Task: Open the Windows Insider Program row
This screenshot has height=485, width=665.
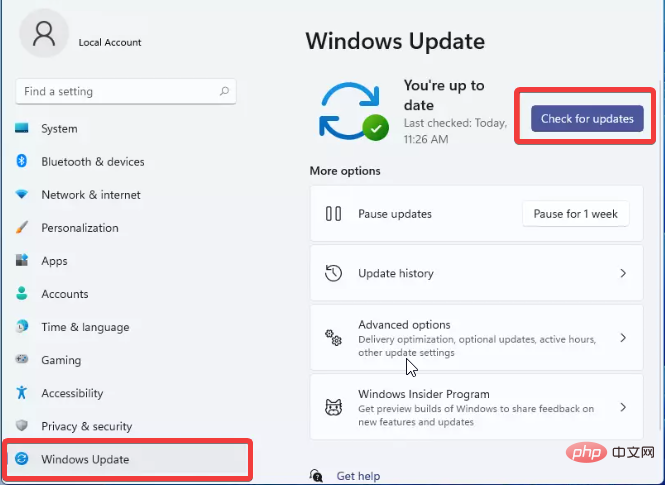Action: tap(477, 407)
